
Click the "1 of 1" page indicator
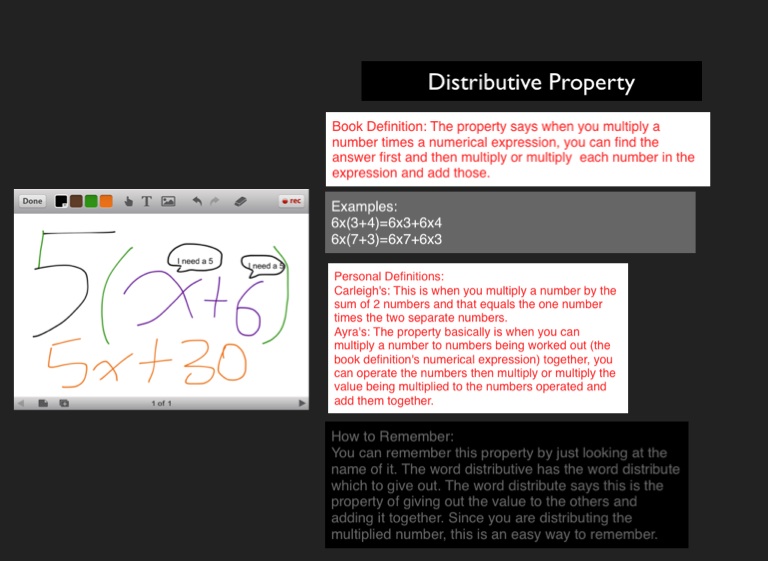[162, 403]
